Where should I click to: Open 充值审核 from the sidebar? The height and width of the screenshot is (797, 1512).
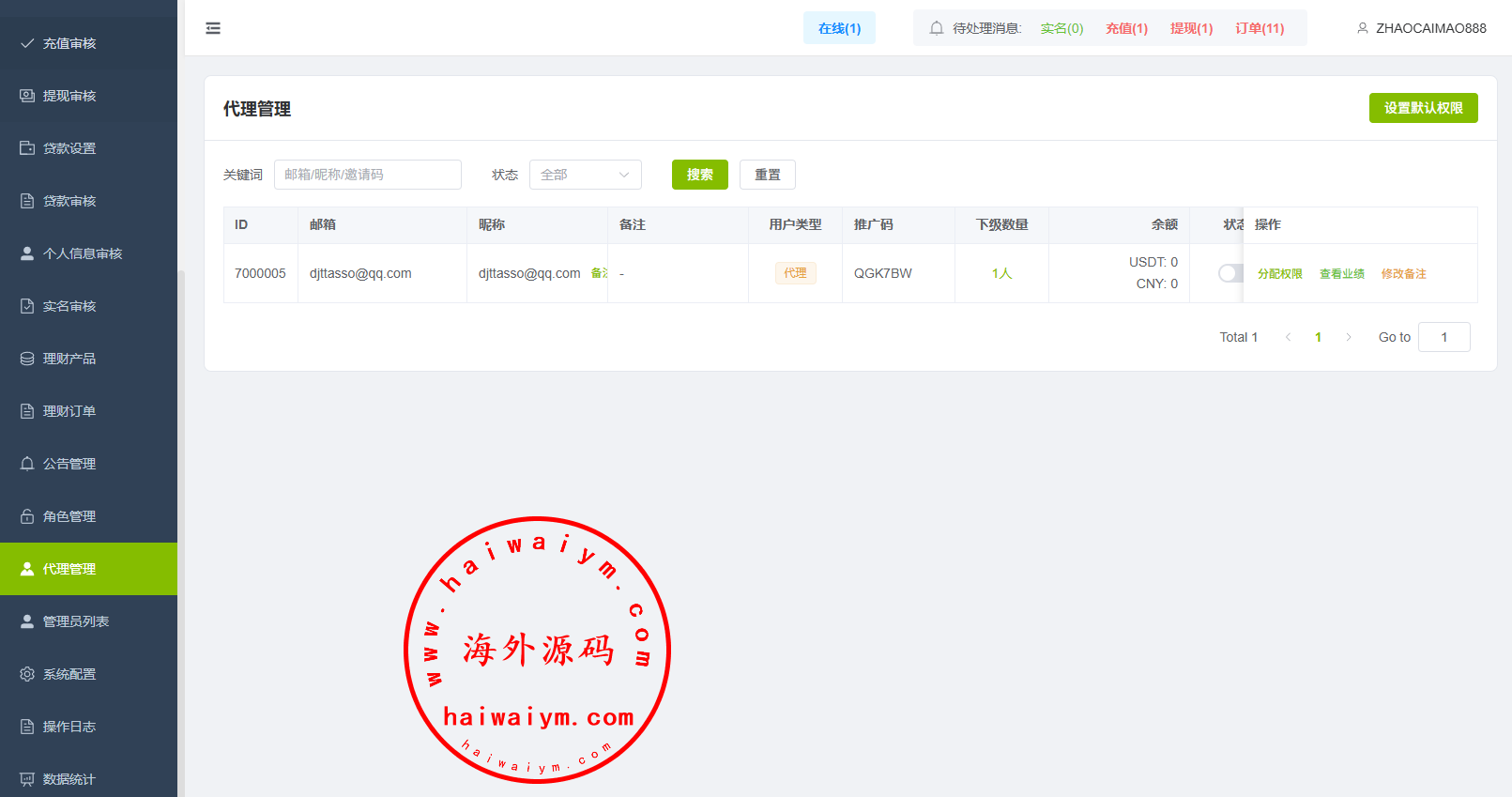coord(69,43)
